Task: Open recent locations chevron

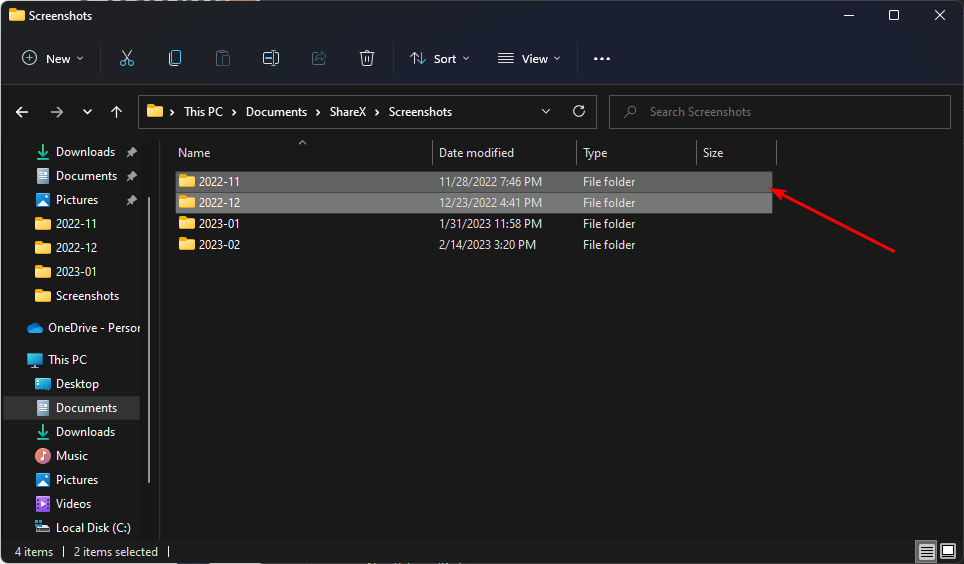Action: point(87,112)
